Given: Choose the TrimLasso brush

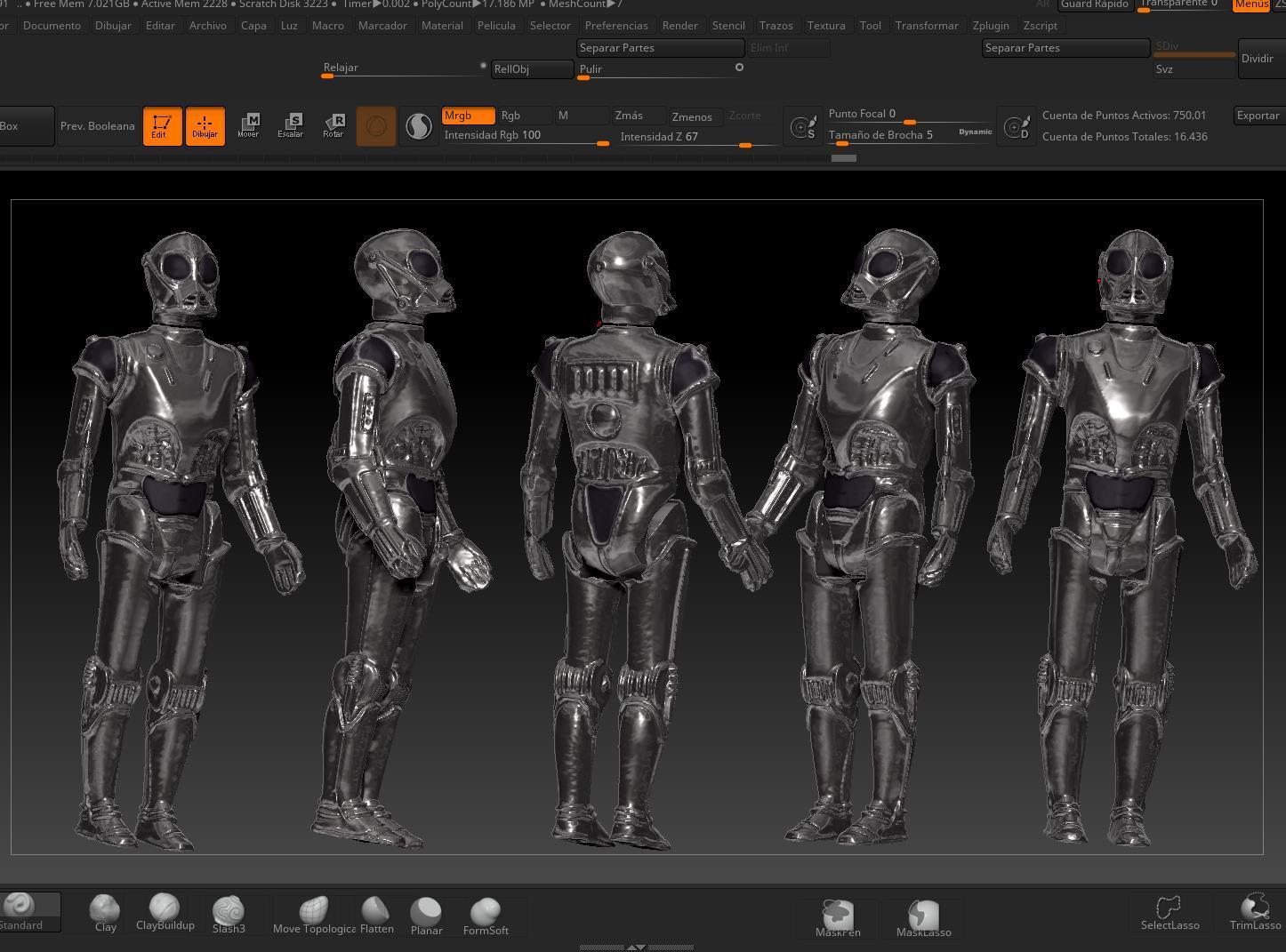Looking at the screenshot, I should point(1255,912).
